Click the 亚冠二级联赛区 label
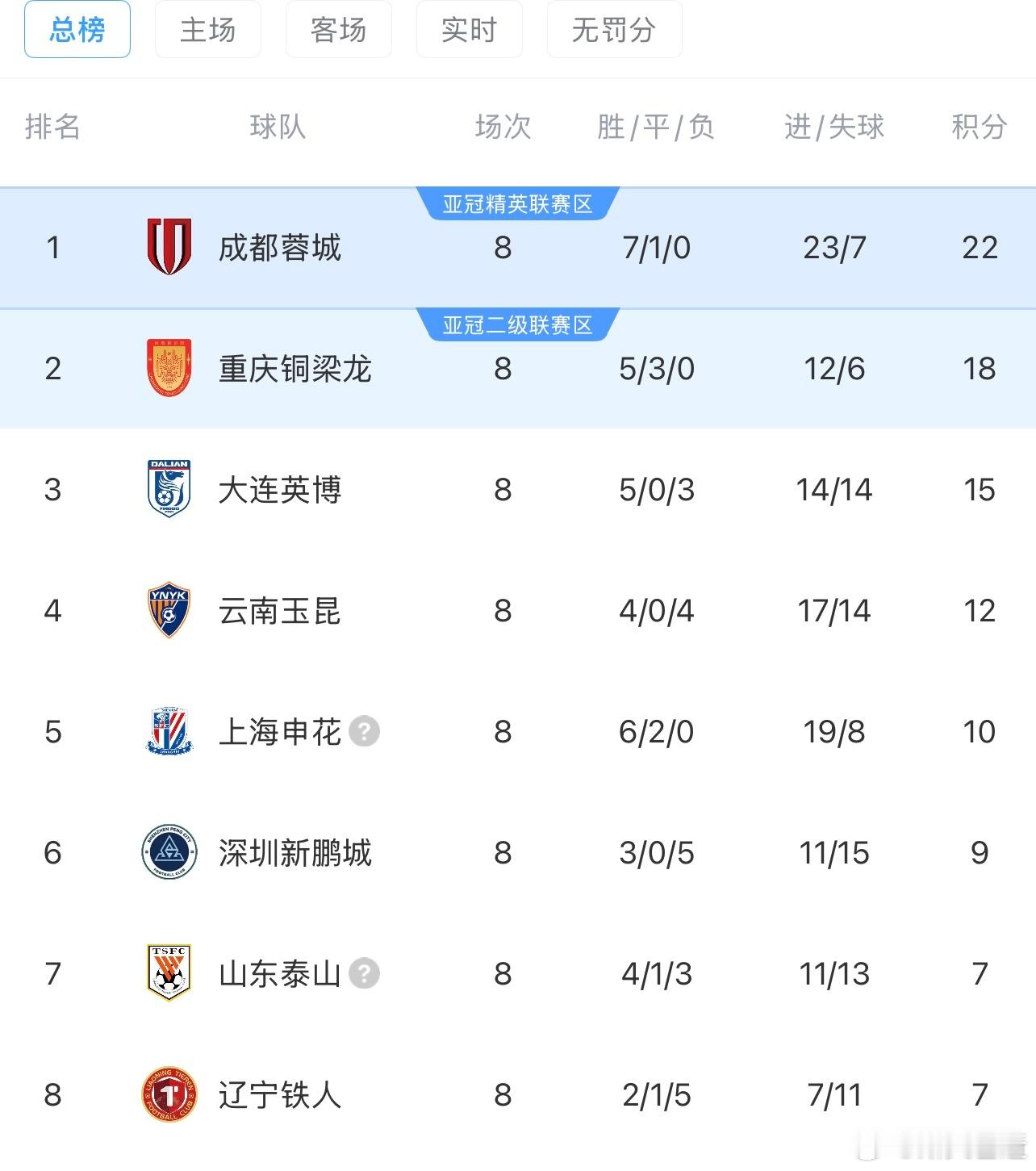 click(517, 325)
